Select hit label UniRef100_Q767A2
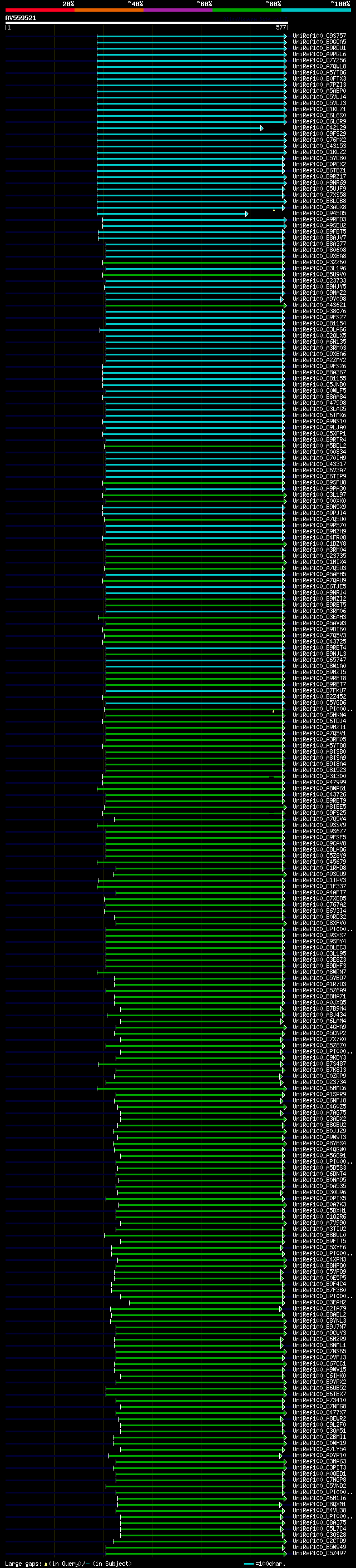This screenshot has width=356, height=1568. [319, 904]
